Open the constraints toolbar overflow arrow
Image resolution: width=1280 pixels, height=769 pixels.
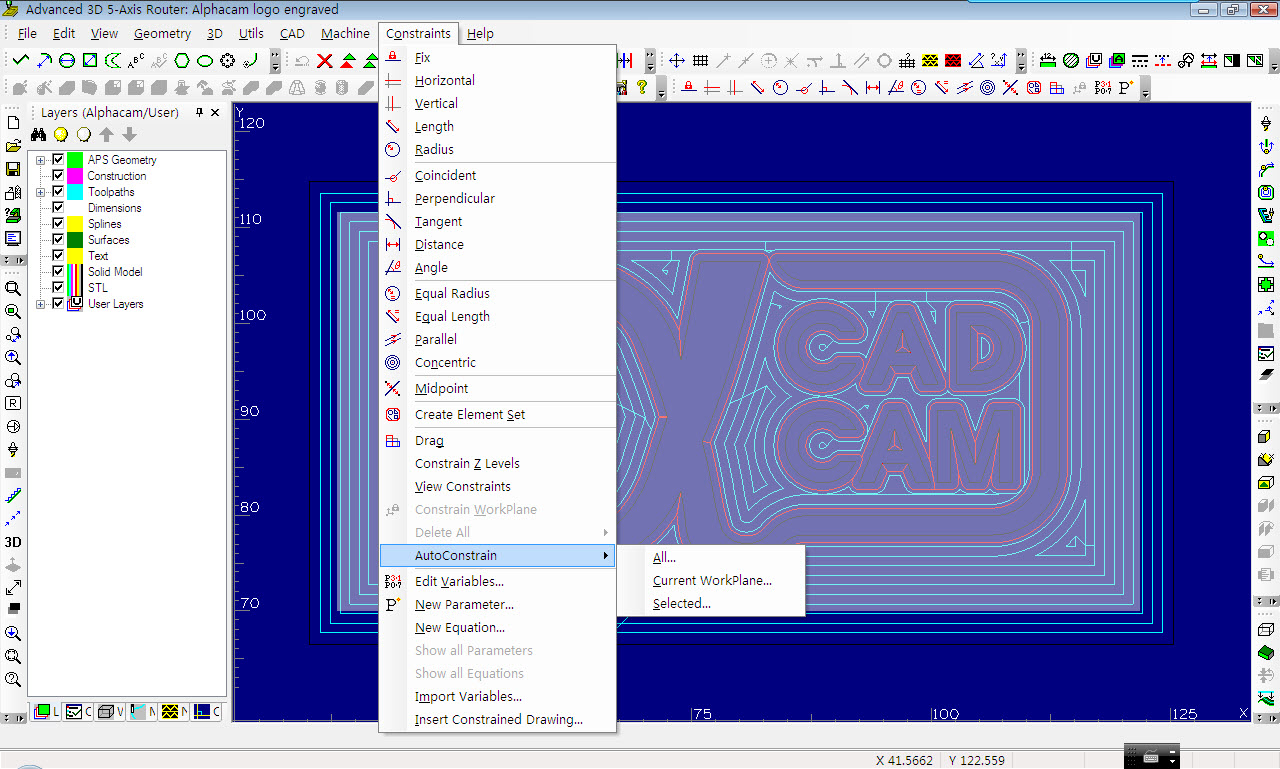click(x=1145, y=89)
